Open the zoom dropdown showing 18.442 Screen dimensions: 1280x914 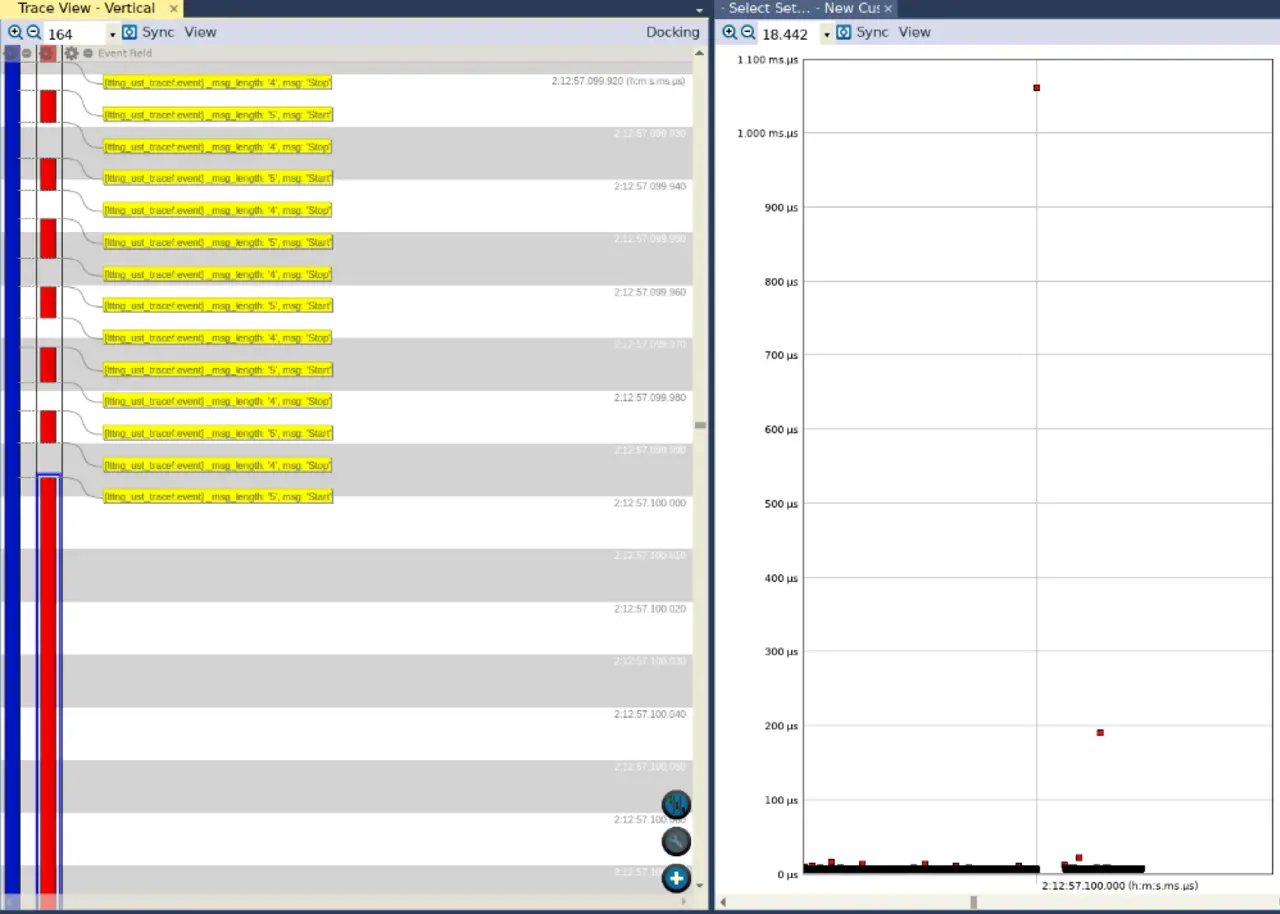coord(826,34)
